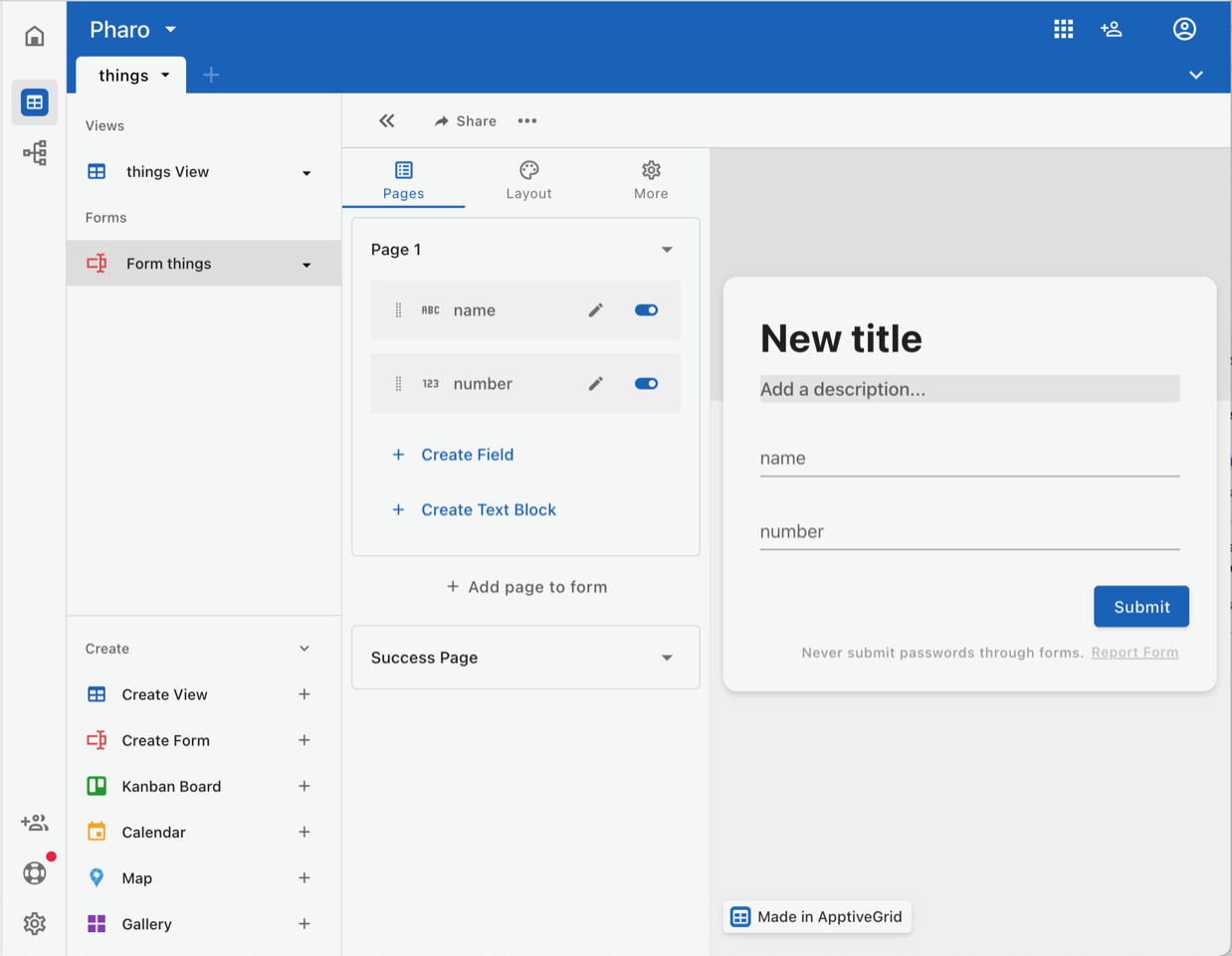This screenshot has width=1232, height=956.
Task: Switch to the Layout tab
Action: tap(528, 180)
